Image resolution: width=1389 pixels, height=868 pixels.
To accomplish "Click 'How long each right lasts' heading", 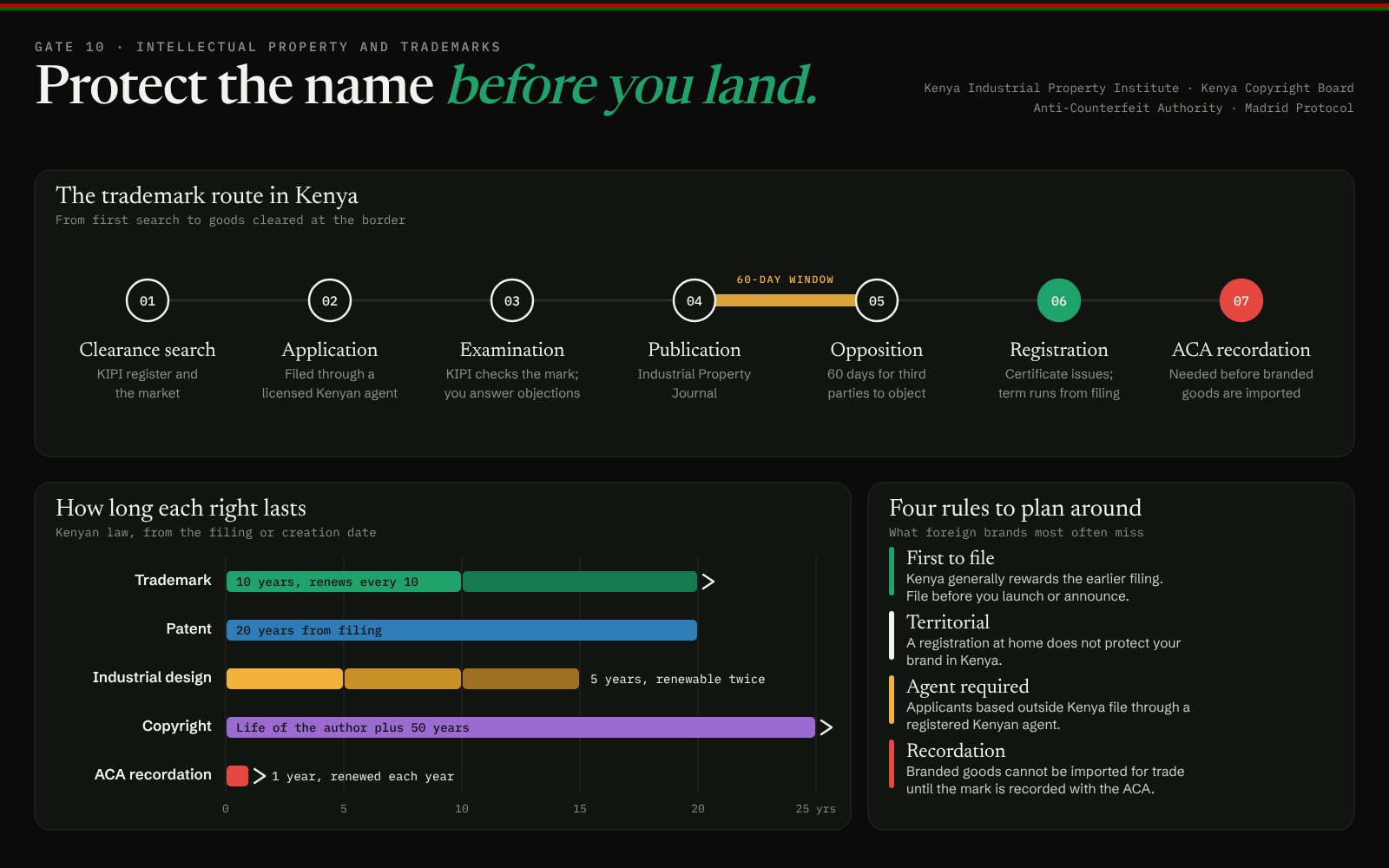I will (181, 508).
